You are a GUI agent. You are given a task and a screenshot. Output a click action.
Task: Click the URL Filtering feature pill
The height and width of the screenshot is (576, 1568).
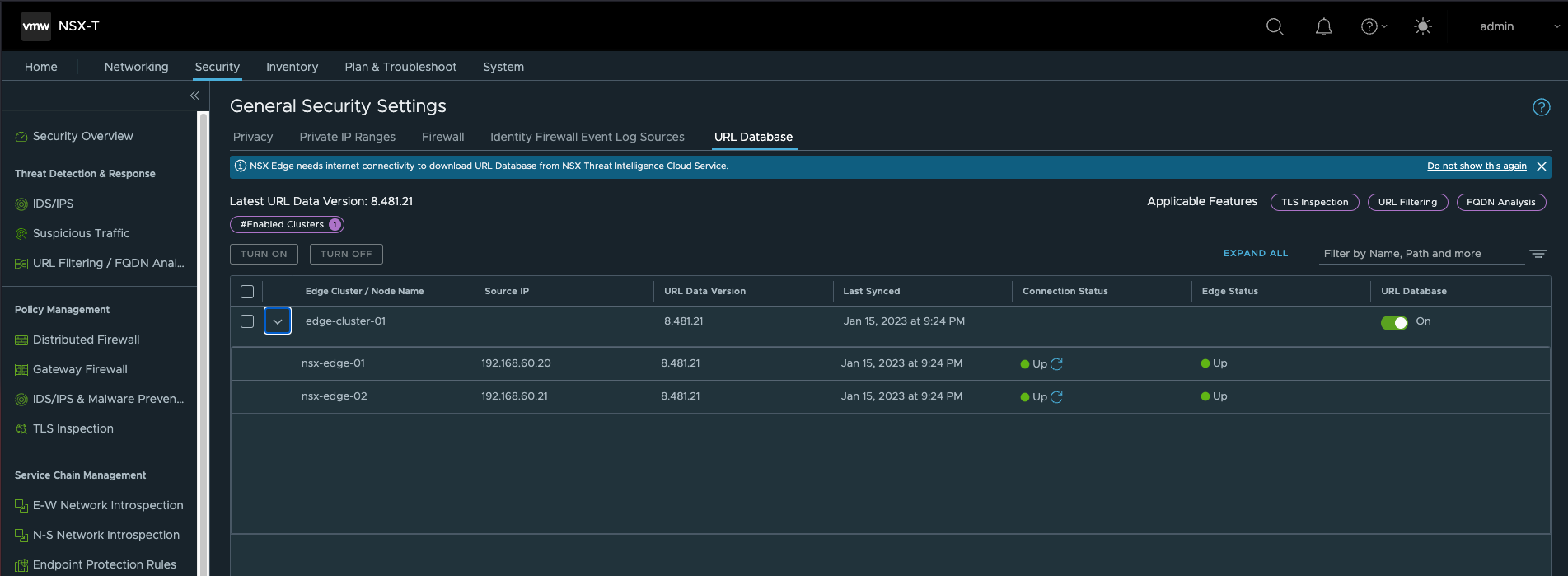pyautogui.click(x=1407, y=202)
